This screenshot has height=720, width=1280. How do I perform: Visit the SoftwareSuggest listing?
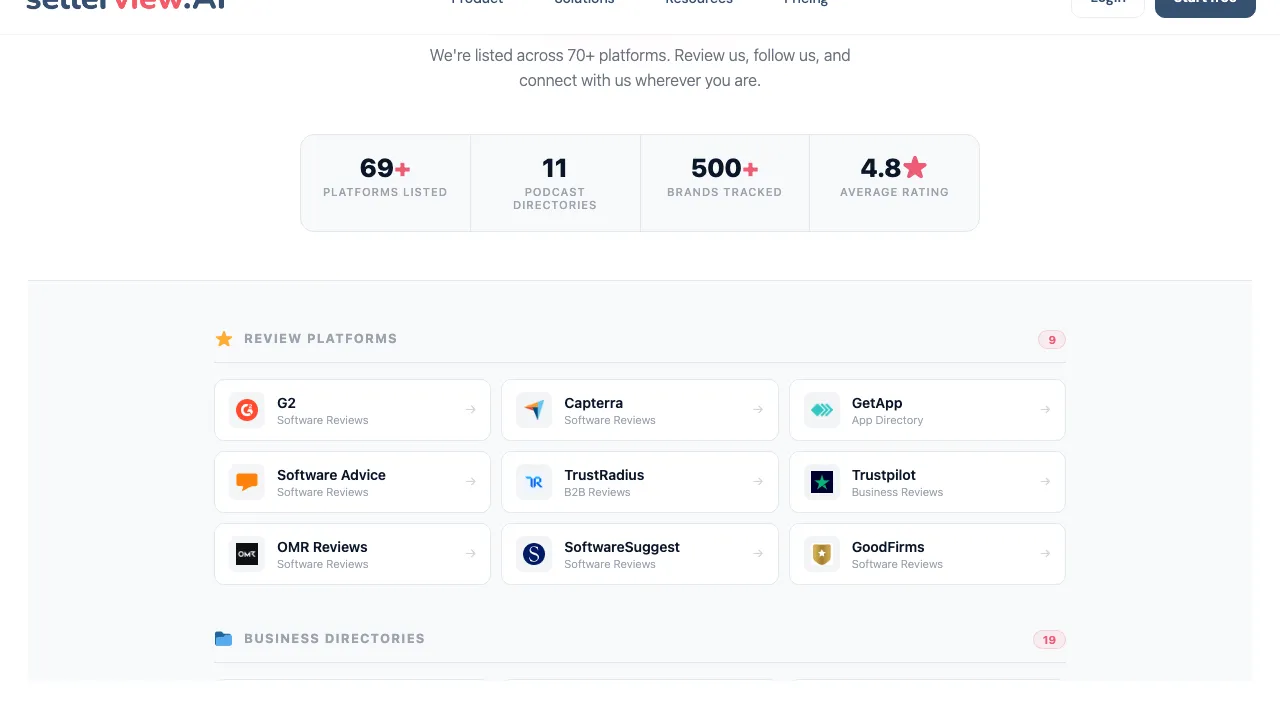(640, 554)
